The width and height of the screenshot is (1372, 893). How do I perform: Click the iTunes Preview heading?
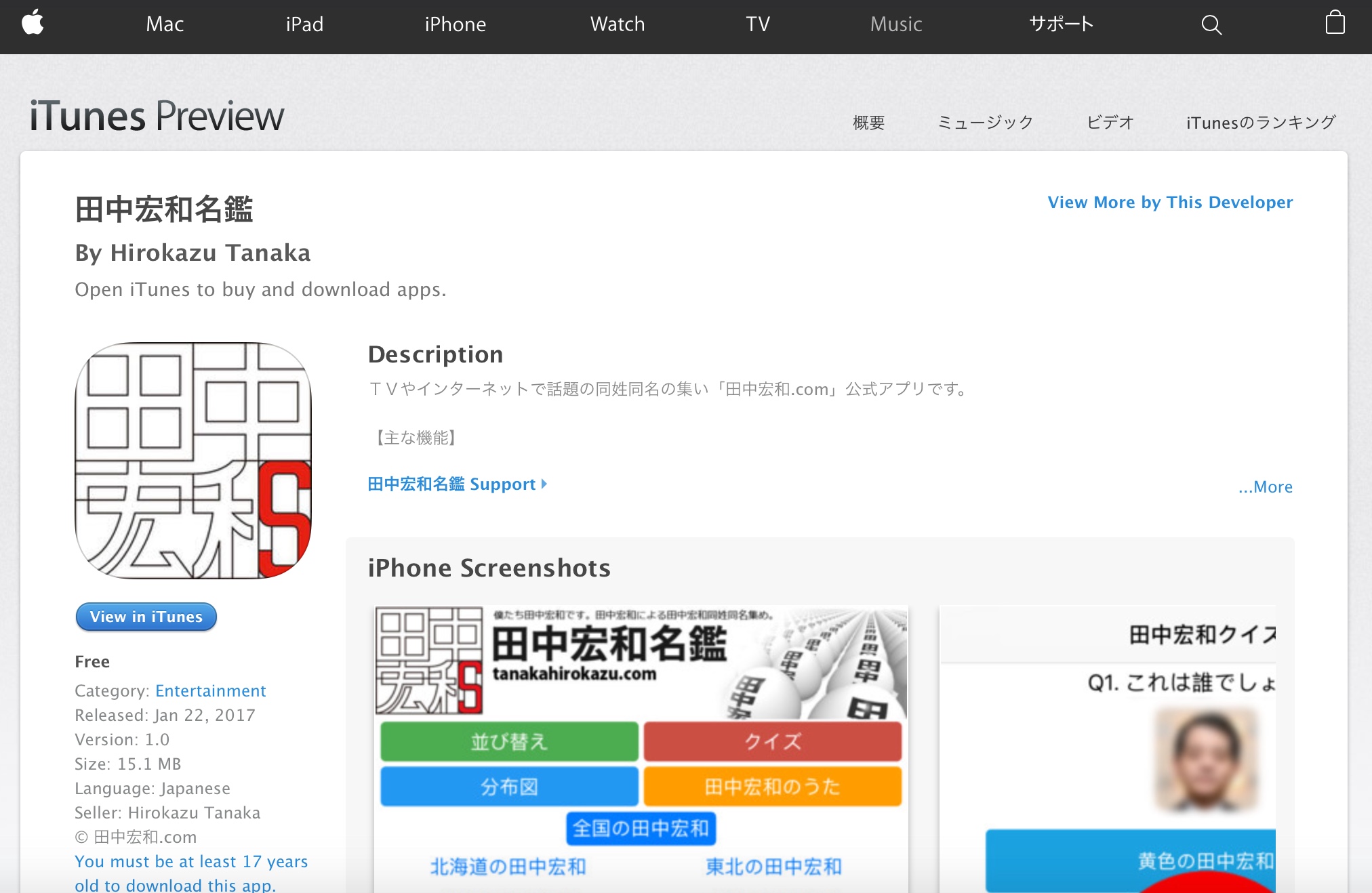(x=157, y=116)
